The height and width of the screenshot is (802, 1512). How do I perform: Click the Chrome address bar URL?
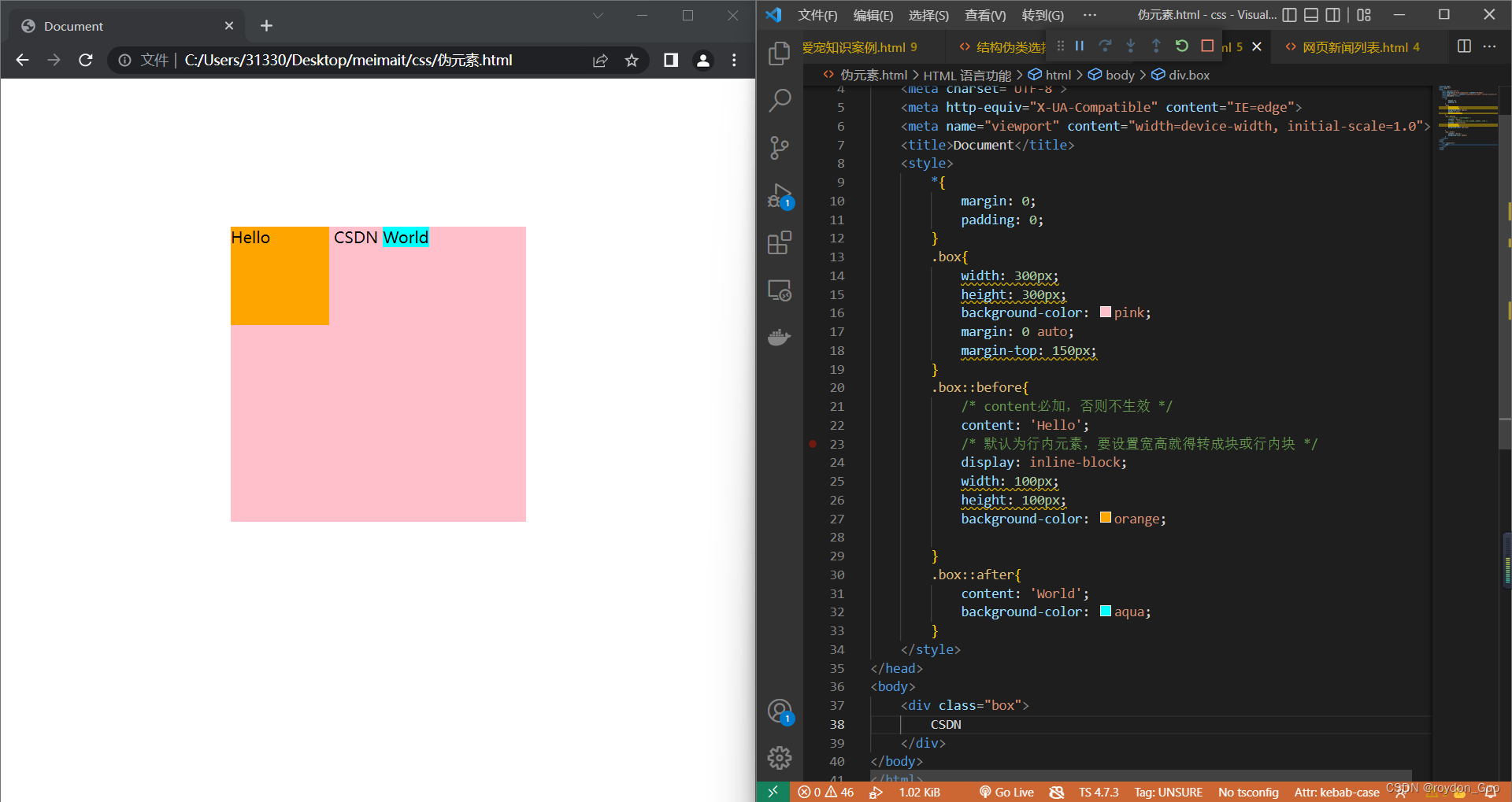click(x=348, y=61)
